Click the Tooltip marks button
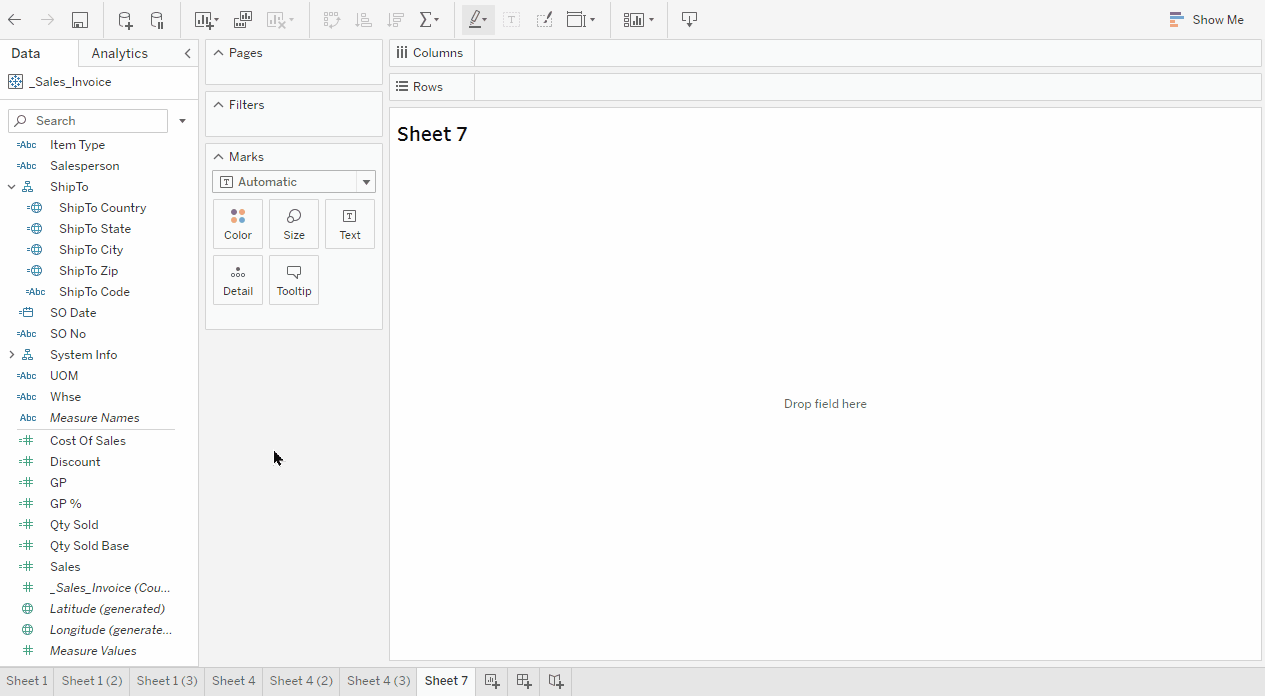The image size is (1265, 696). pos(294,280)
